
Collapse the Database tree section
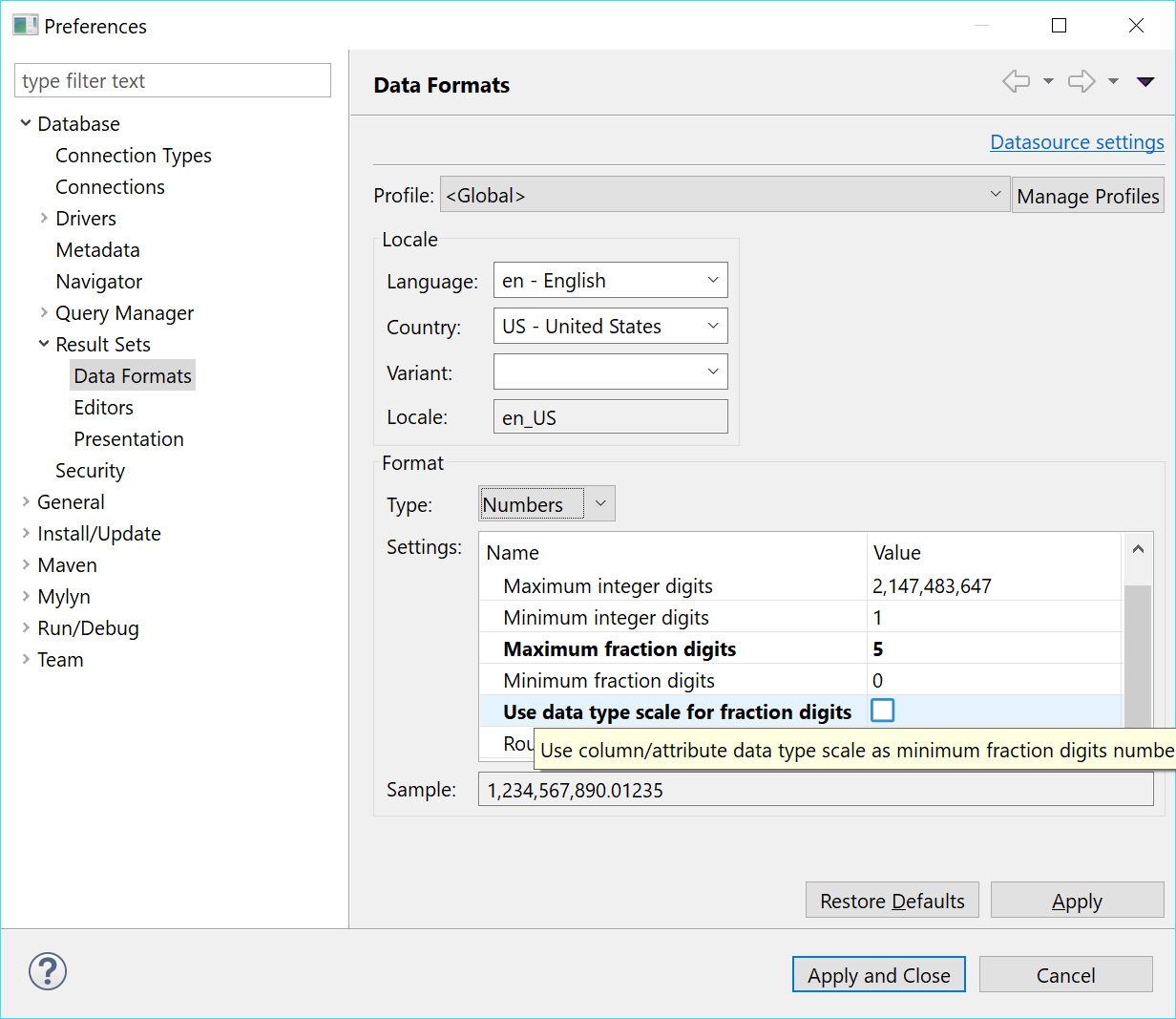tap(26, 123)
